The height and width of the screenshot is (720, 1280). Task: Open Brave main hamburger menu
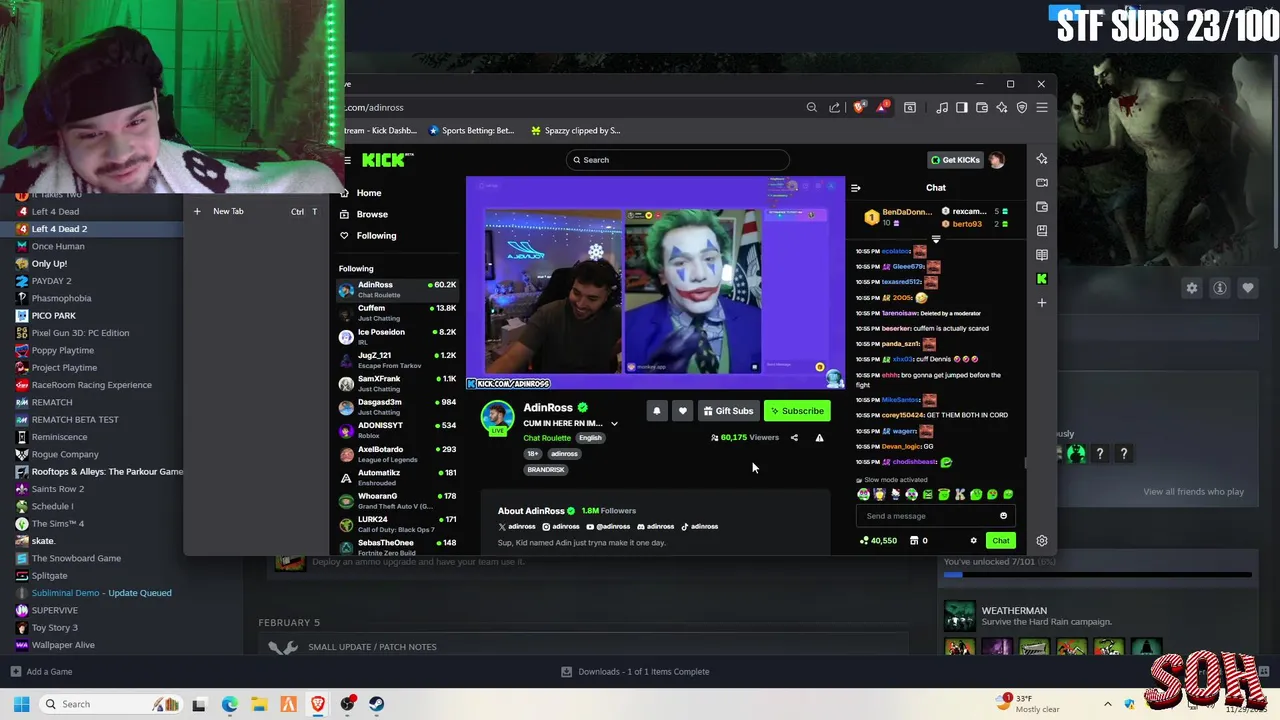click(1041, 107)
